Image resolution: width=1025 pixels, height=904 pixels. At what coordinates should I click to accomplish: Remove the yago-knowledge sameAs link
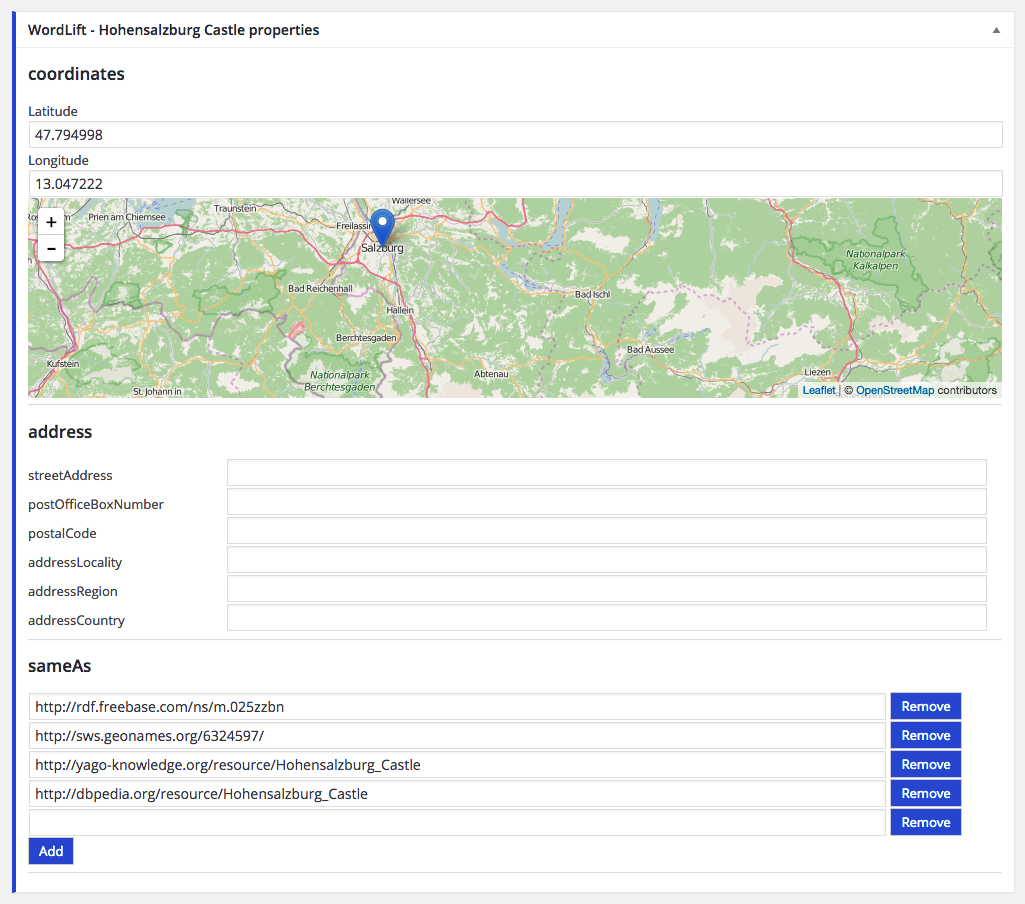coord(925,764)
